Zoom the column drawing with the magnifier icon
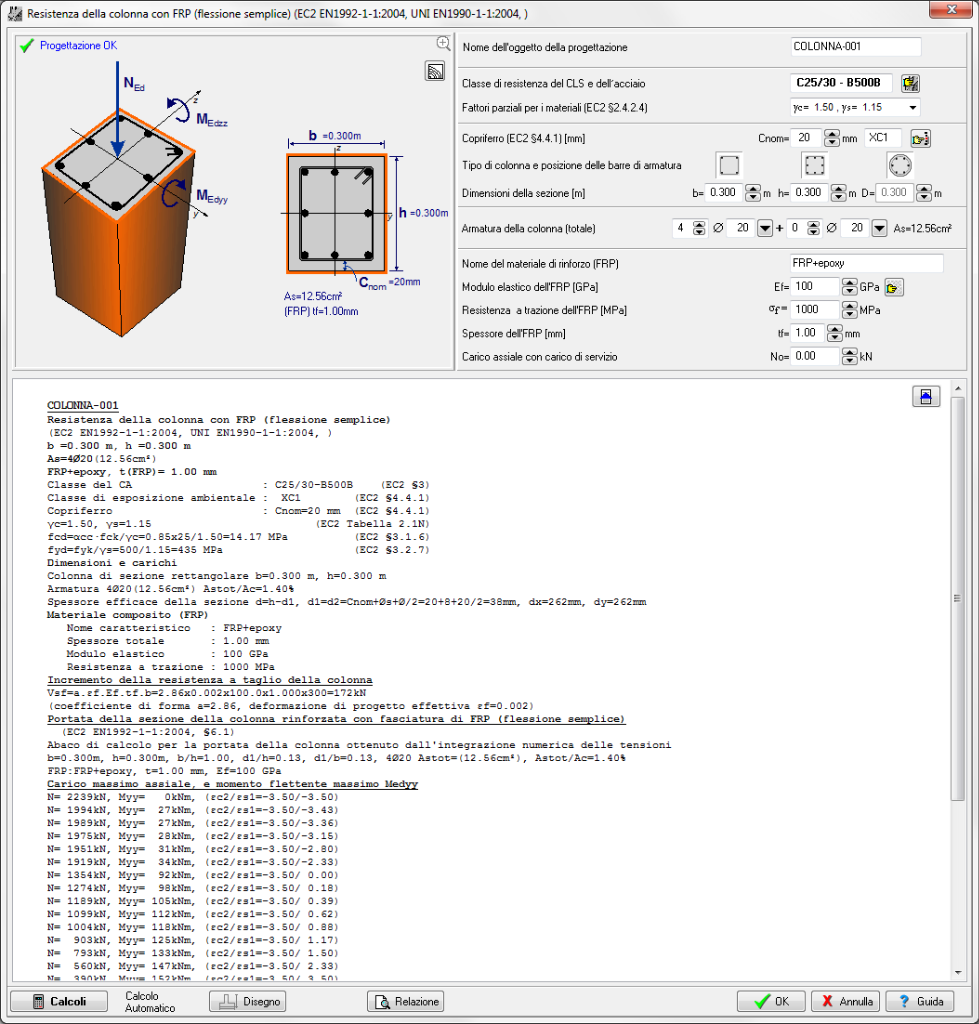 [443, 44]
